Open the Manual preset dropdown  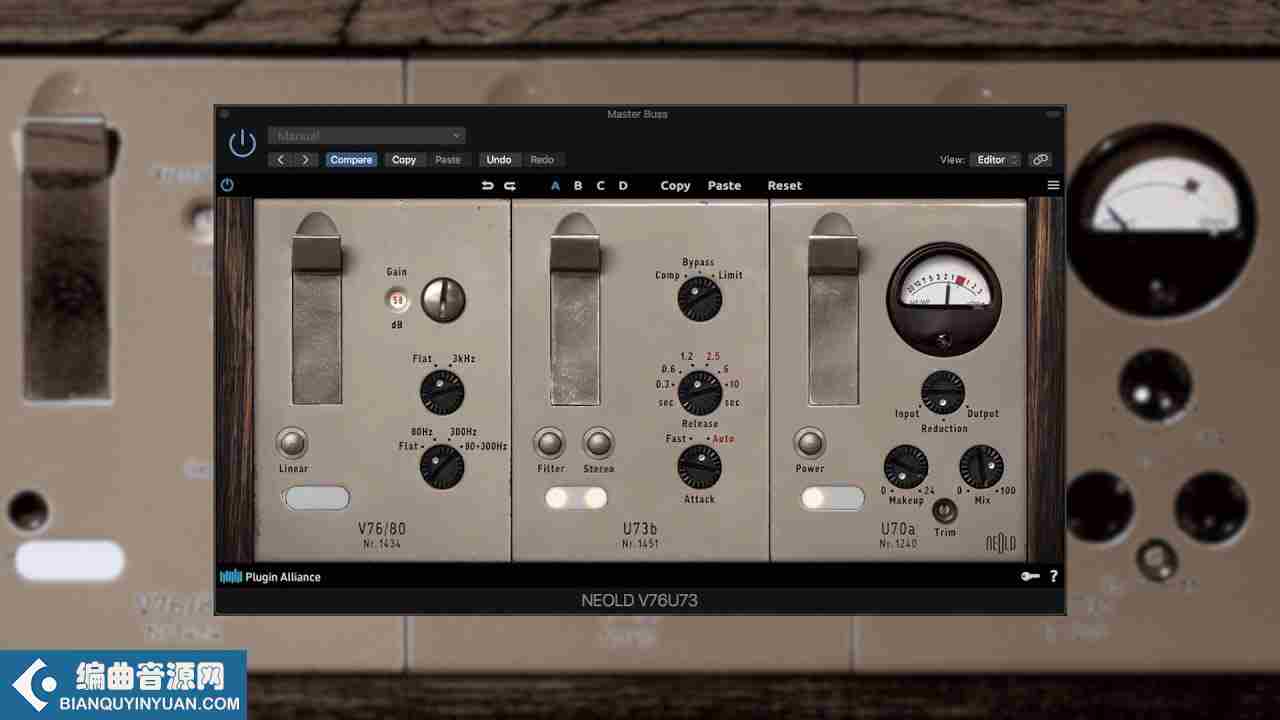pyautogui.click(x=367, y=136)
